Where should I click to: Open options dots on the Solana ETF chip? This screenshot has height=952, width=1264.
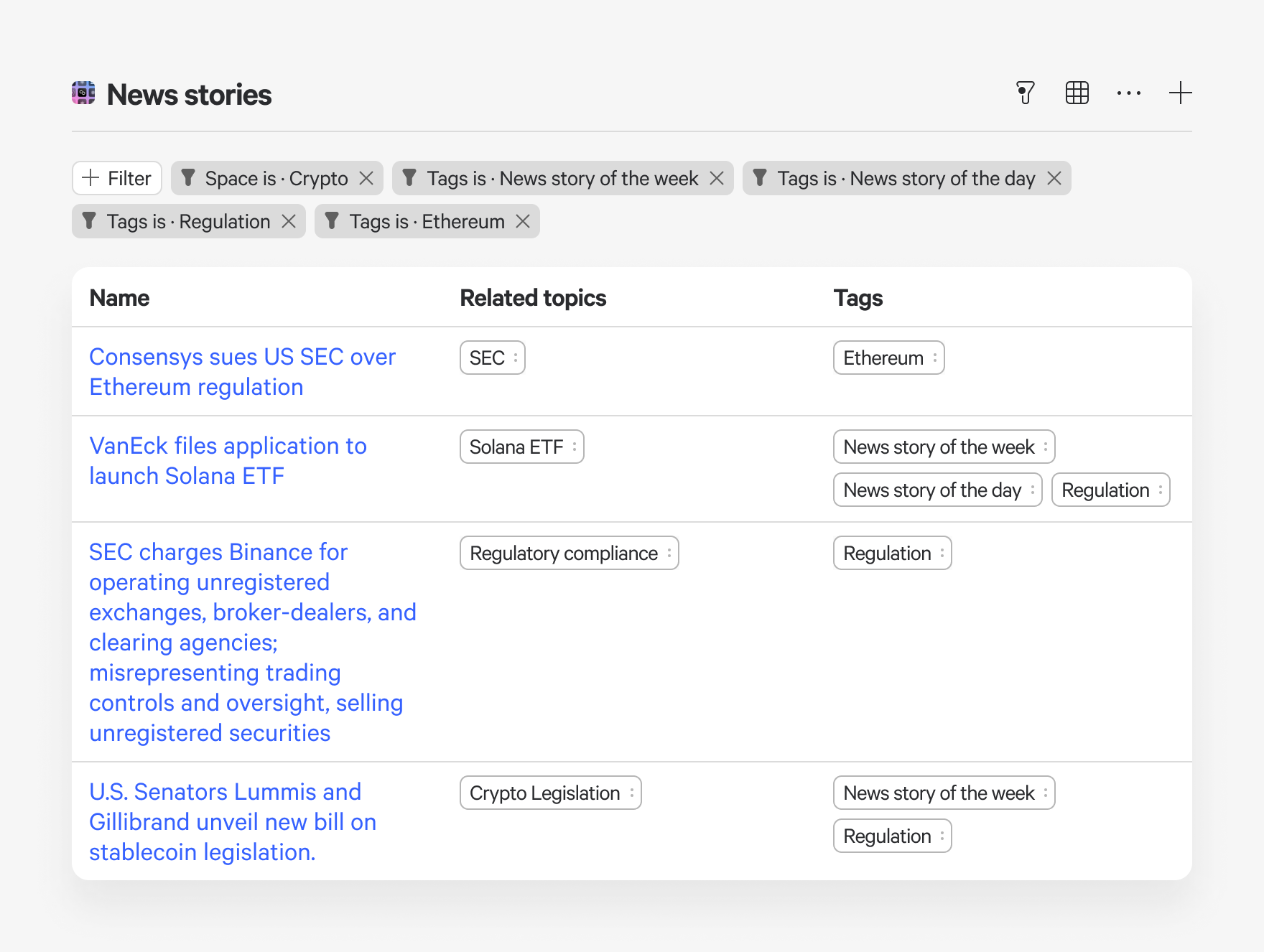(575, 447)
